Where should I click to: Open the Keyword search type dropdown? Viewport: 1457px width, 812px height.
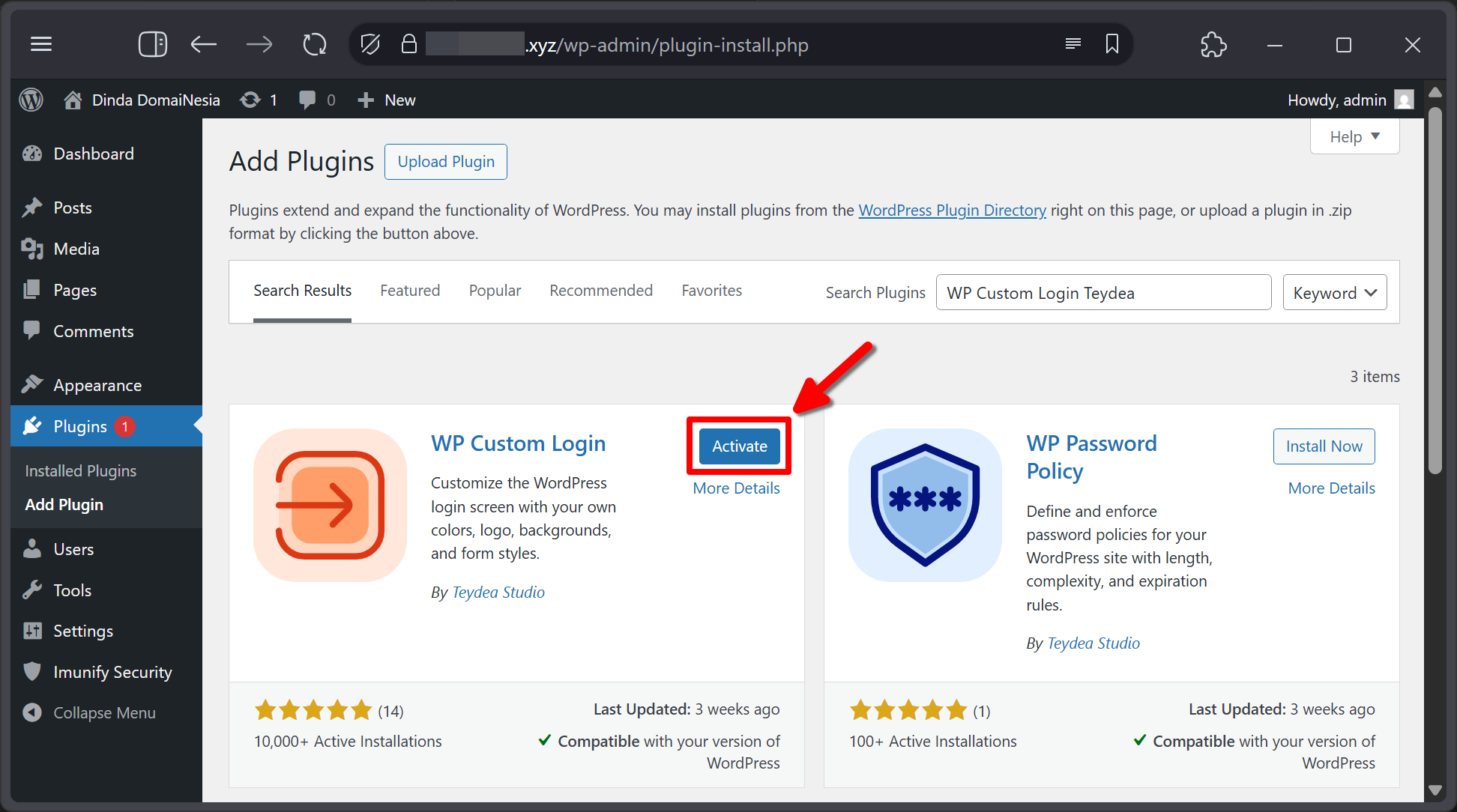coord(1335,292)
